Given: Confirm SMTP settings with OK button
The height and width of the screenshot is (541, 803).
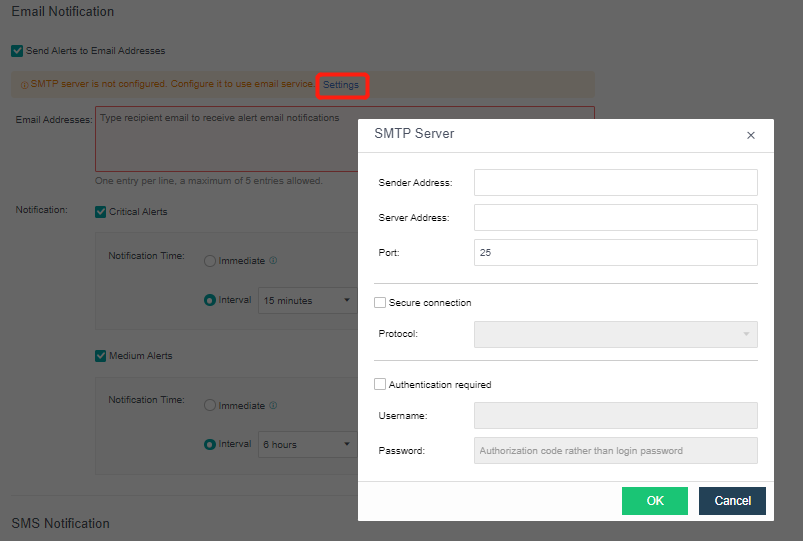Looking at the screenshot, I should 654,501.
